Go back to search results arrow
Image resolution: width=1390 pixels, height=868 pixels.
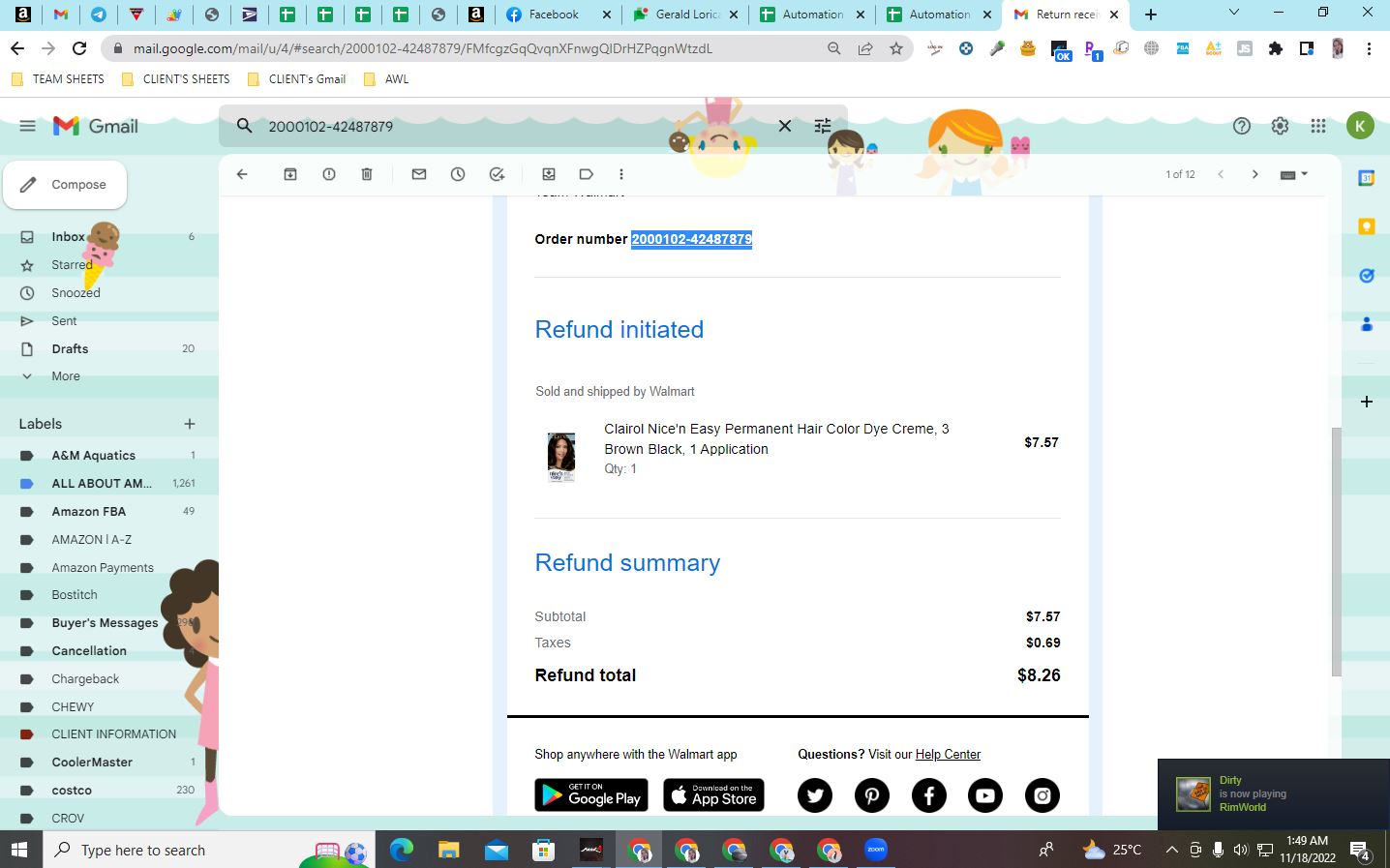pyautogui.click(x=242, y=174)
